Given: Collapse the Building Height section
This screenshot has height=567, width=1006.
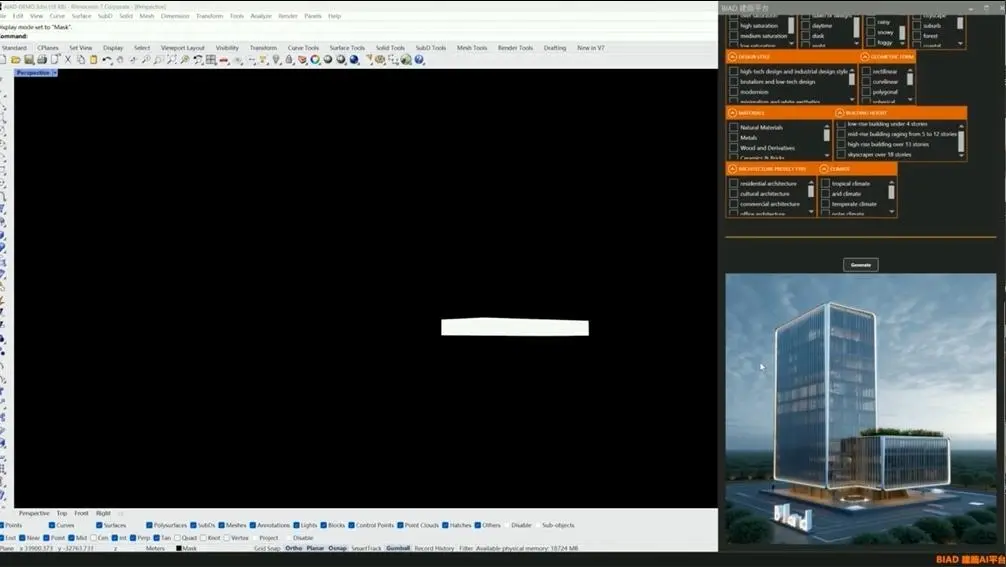Looking at the screenshot, I should 841,113.
